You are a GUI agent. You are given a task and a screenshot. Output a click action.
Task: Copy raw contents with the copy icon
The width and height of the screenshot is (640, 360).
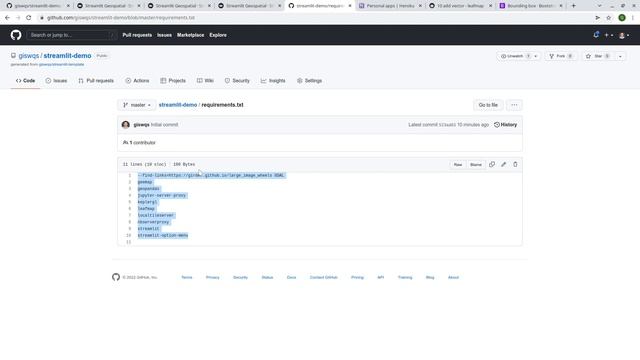(x=492, y=164)
